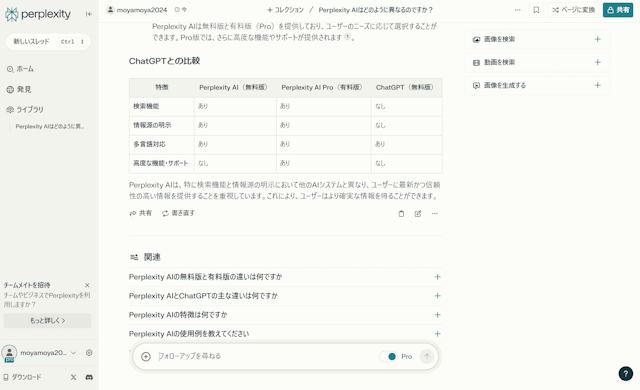Click ダウンロード in the sidebar footer
Image resolution: width=640 pixels, height=390 pixels.
tap(22, 377)
